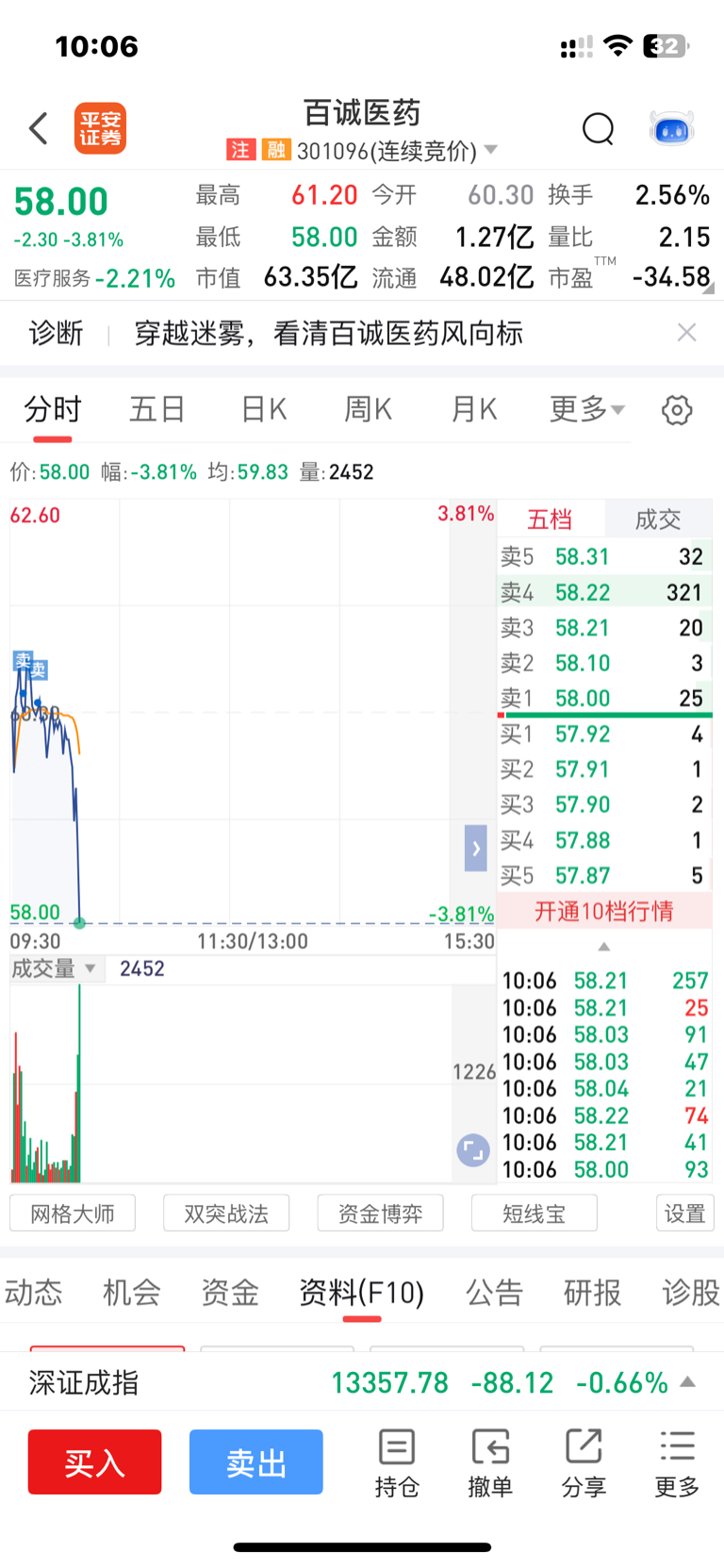Open the 双突战法 tool
Screen dimensions: 724x1568
(226, 1213)
